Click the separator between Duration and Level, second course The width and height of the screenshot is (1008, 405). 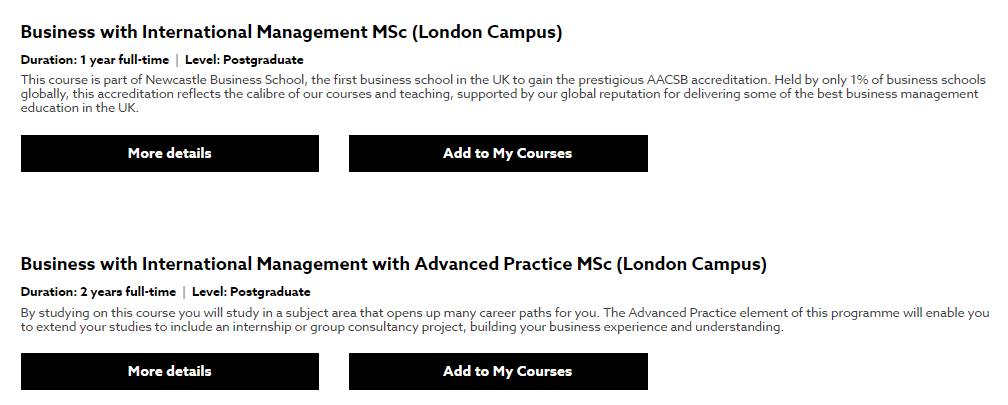tap(184, 292)
